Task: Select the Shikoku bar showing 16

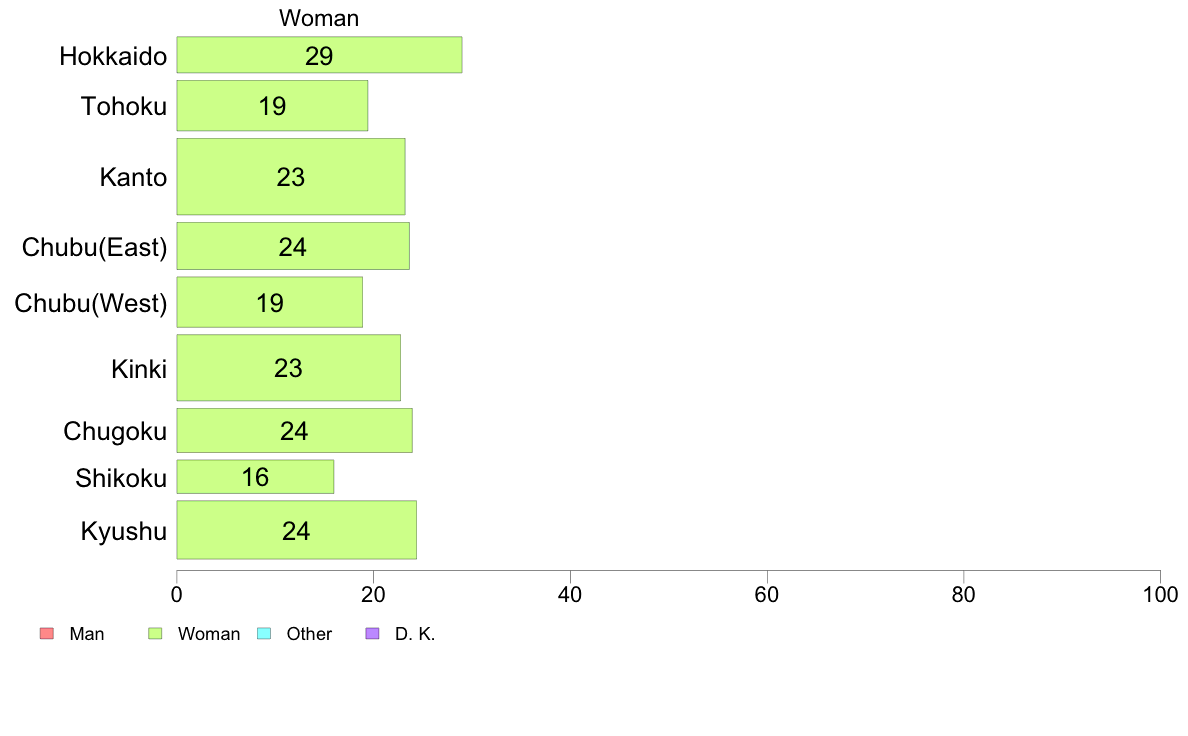Action: (255, 477)
